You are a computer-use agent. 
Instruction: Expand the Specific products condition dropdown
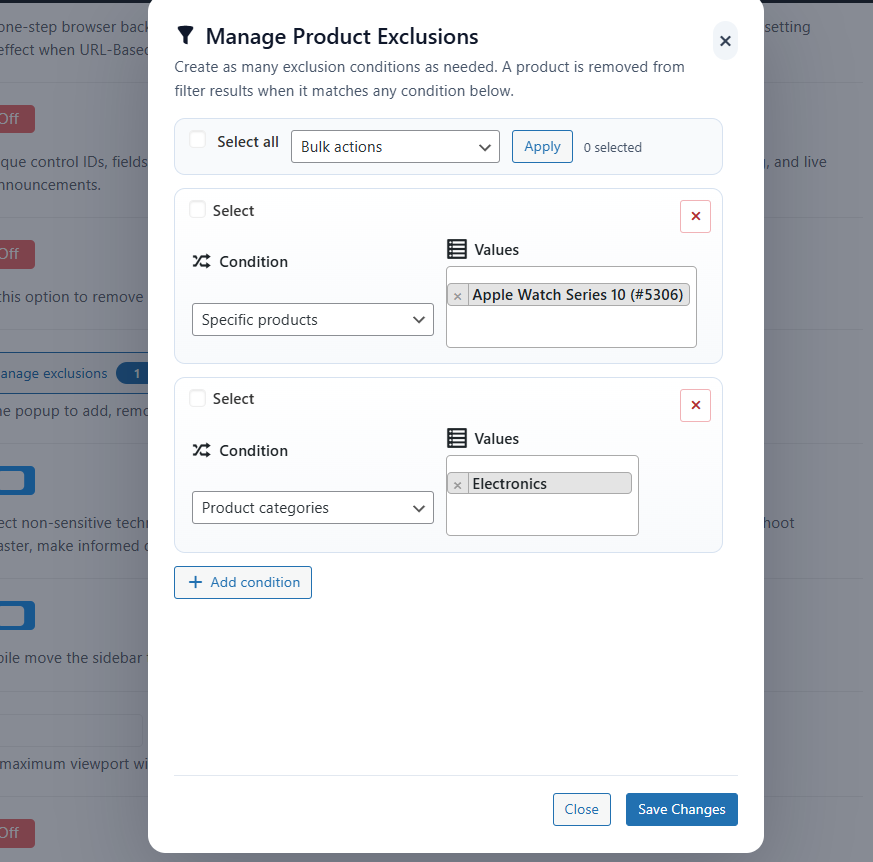(312, 320)
